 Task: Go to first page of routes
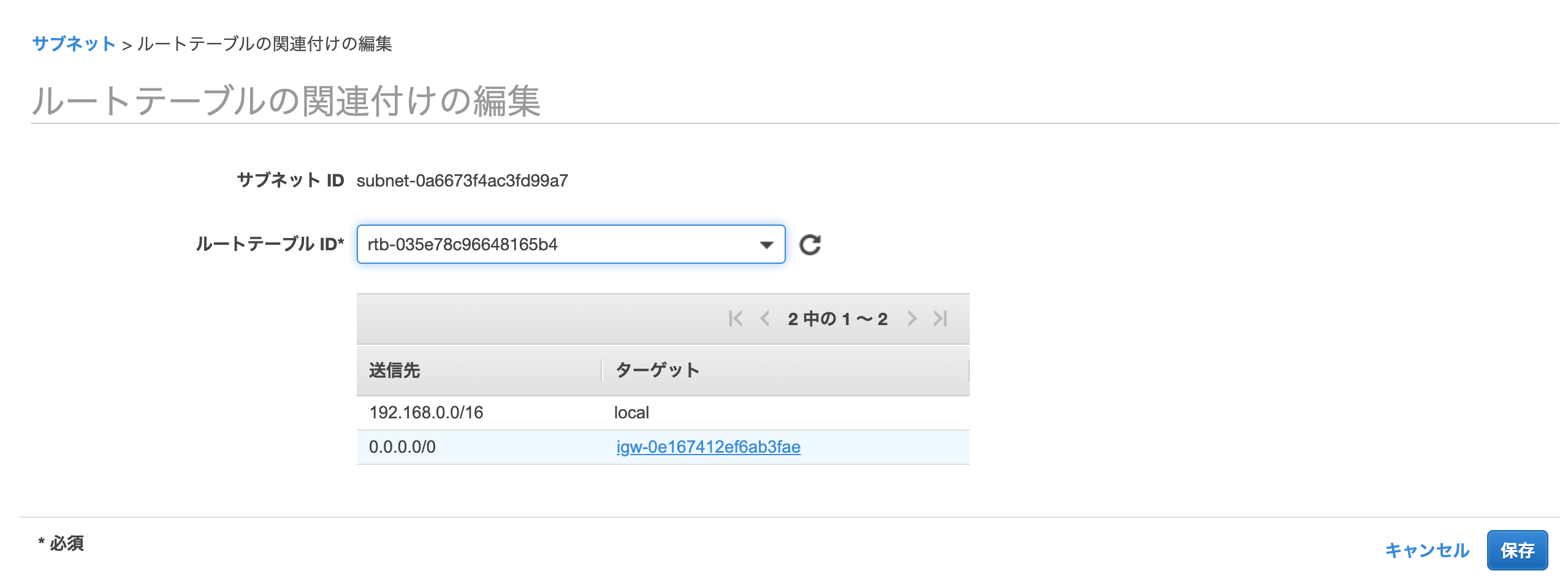[736, 318]
